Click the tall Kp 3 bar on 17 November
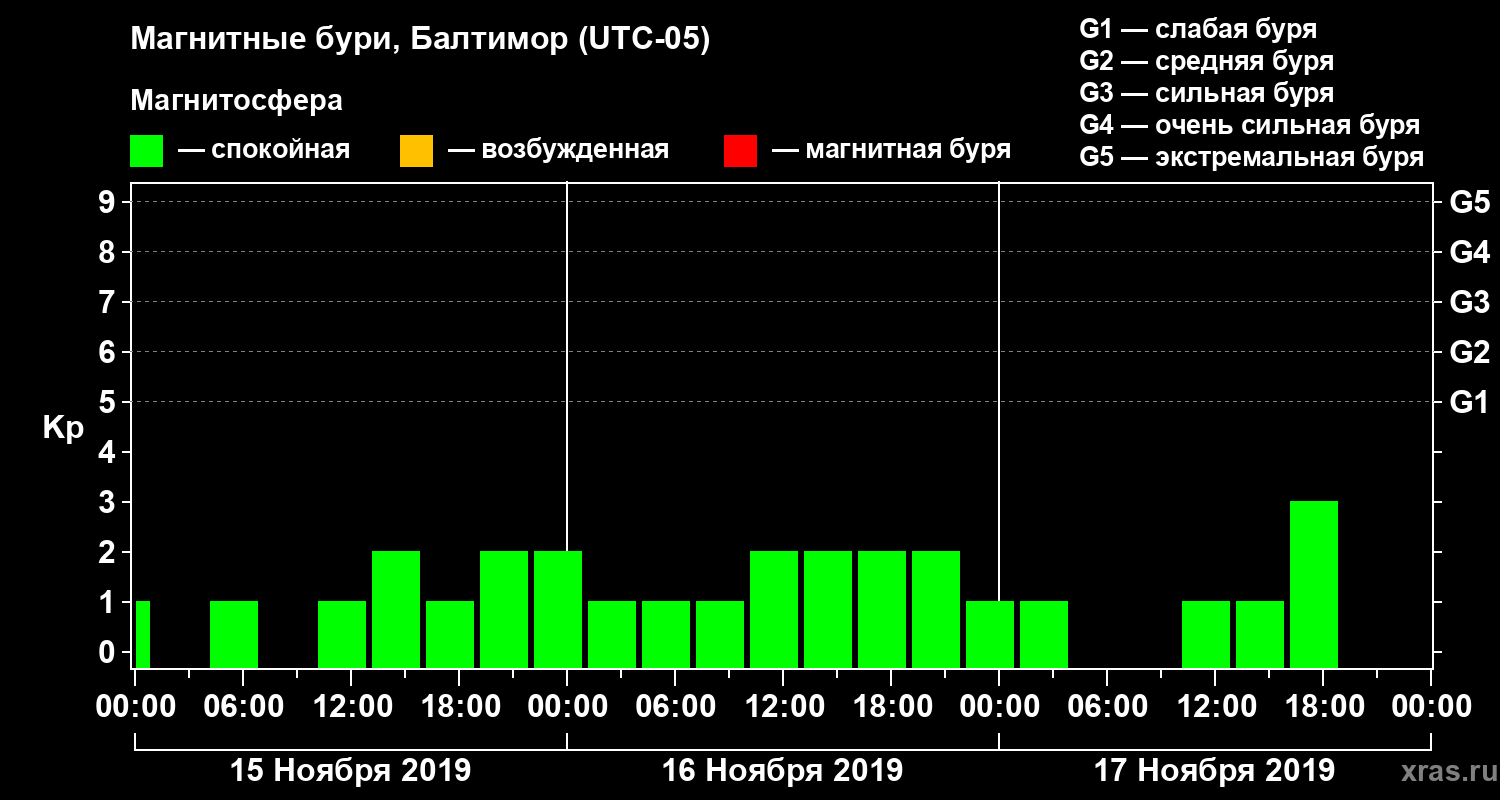1500x800 pixels. (1314, 584)
